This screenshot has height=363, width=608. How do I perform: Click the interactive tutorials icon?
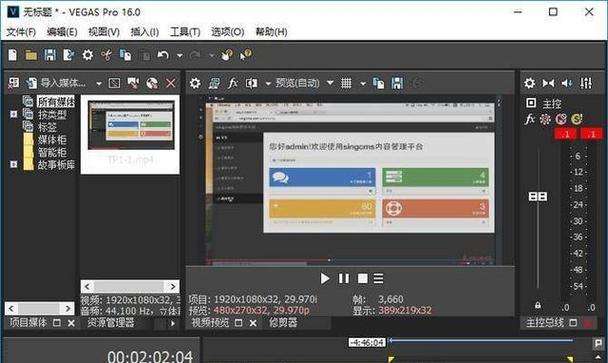pos(227,55)
